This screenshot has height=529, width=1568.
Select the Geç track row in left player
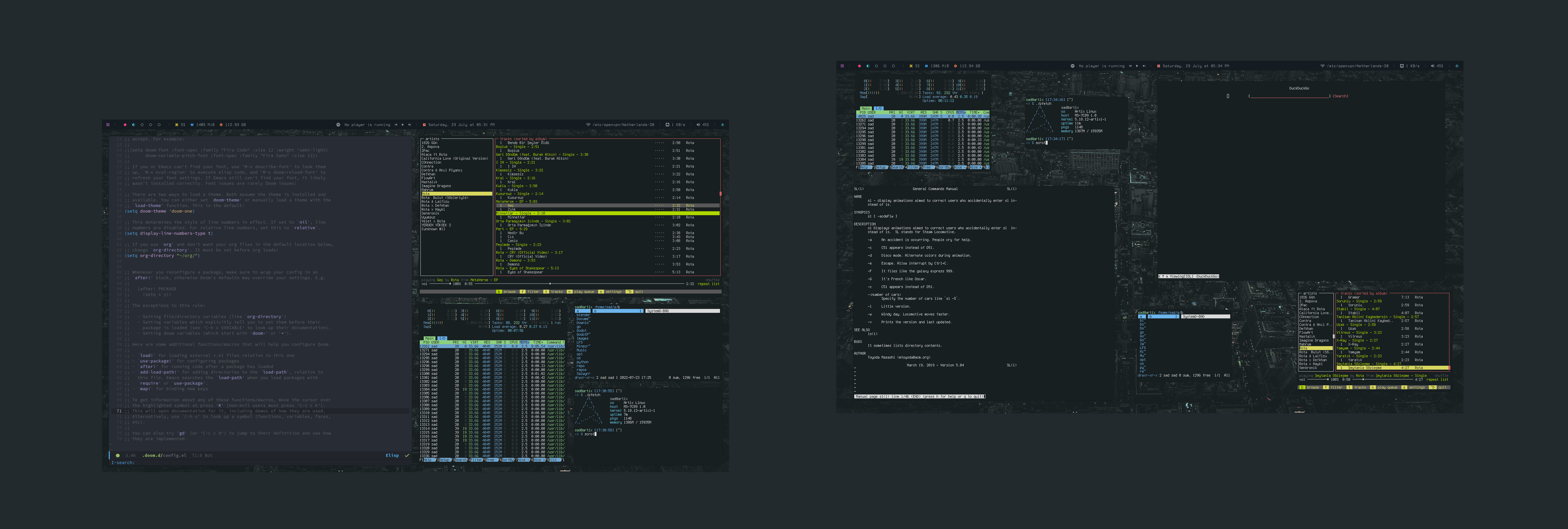(x=608, y=205)
